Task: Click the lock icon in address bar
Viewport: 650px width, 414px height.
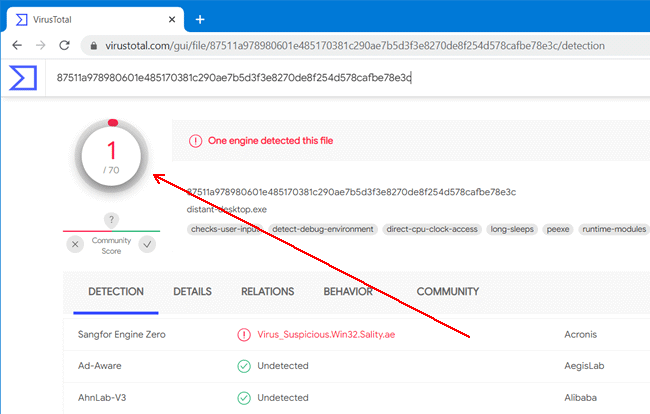Action: [93, 46]
